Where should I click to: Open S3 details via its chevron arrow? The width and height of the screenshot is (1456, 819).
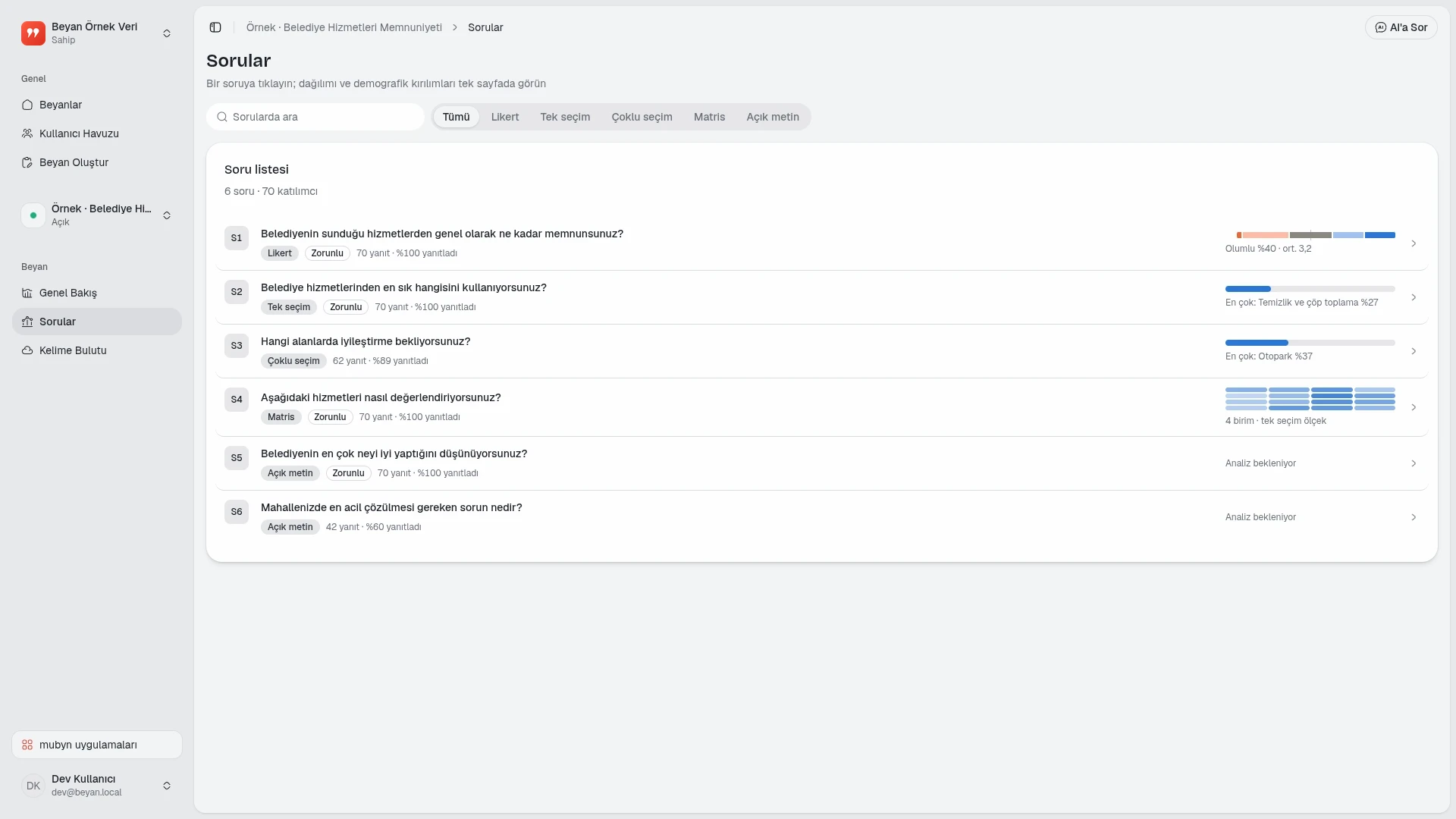[1414, 351]
